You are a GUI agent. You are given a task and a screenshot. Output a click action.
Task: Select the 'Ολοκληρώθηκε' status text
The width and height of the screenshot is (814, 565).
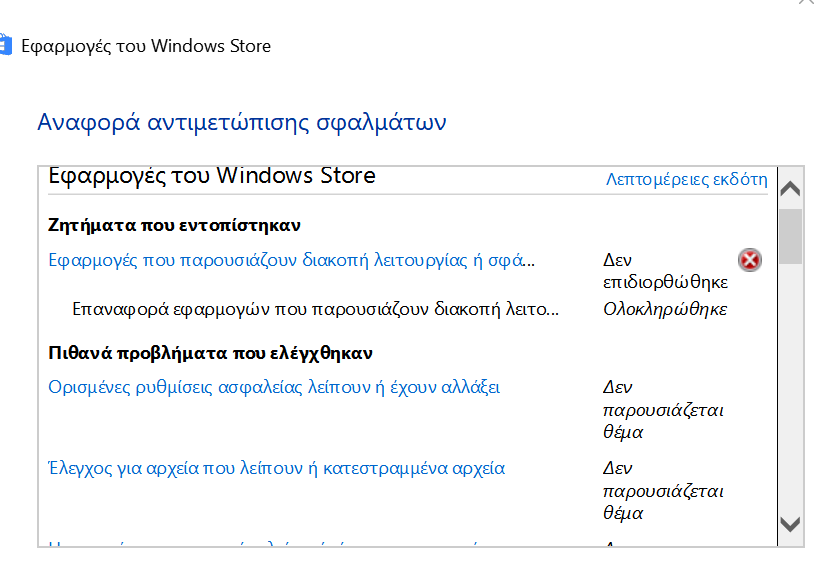(x=665, y=310)
